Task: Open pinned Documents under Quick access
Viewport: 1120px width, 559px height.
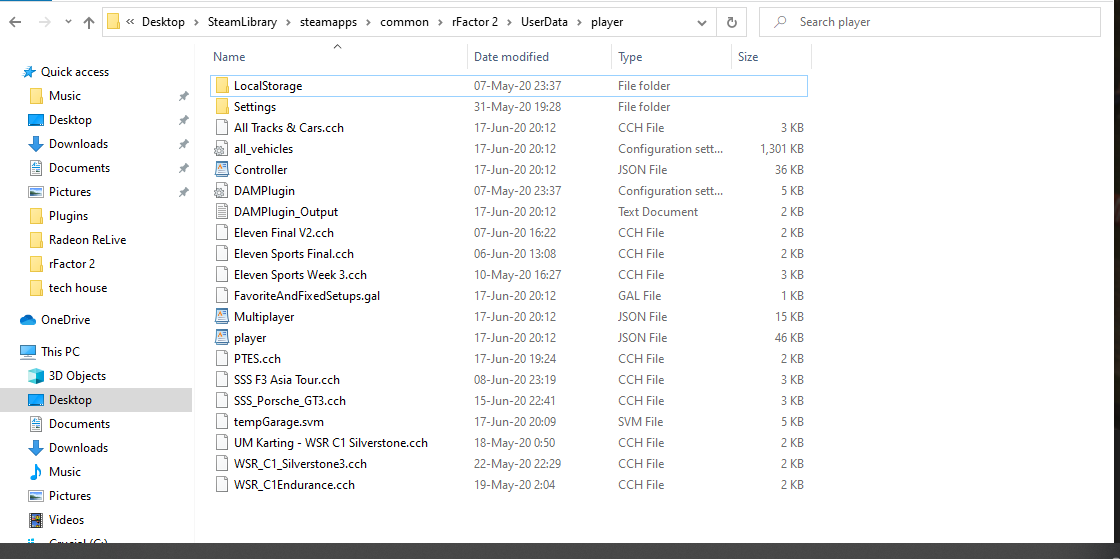Action: [79, 168]
